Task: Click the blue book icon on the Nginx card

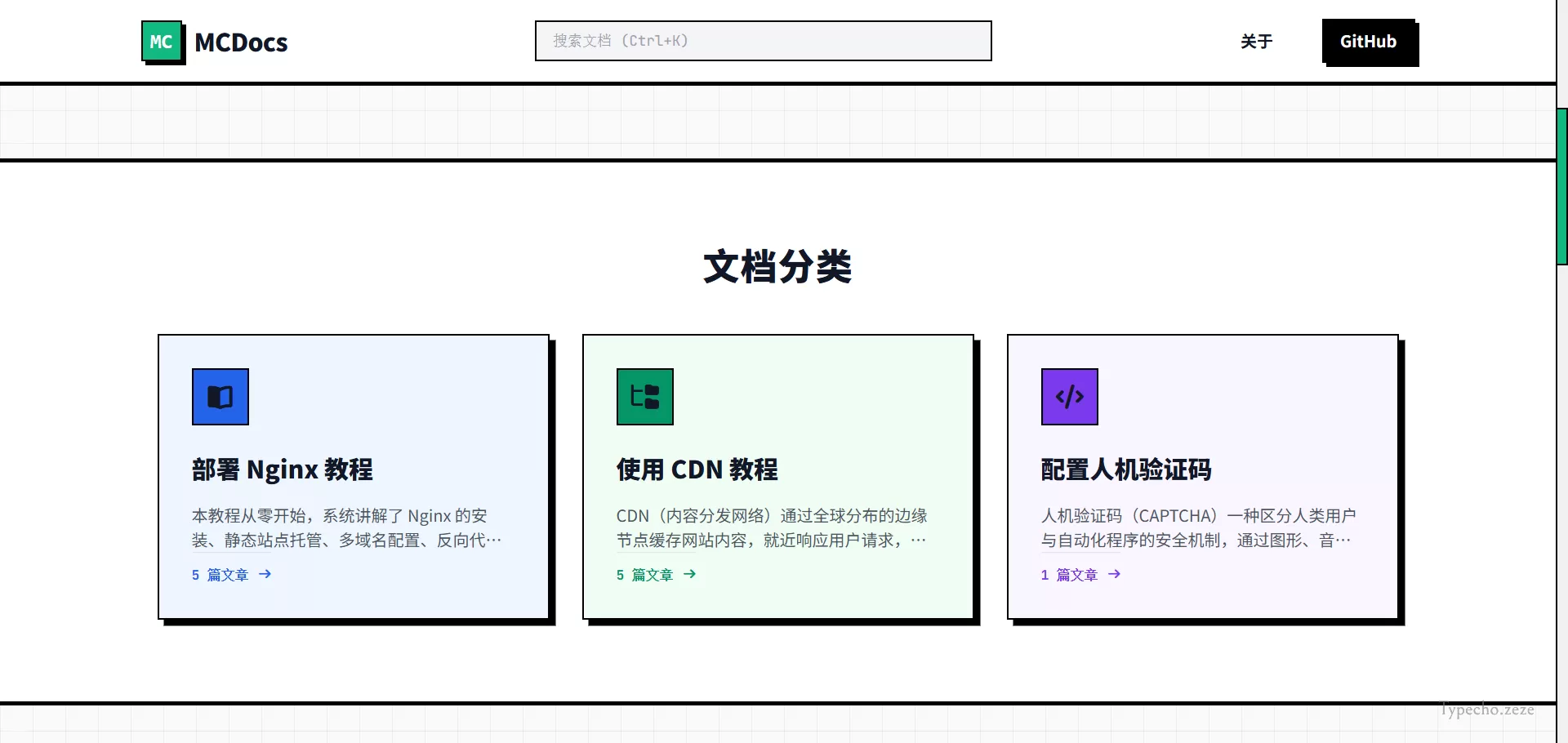Action: pos(220,397)
